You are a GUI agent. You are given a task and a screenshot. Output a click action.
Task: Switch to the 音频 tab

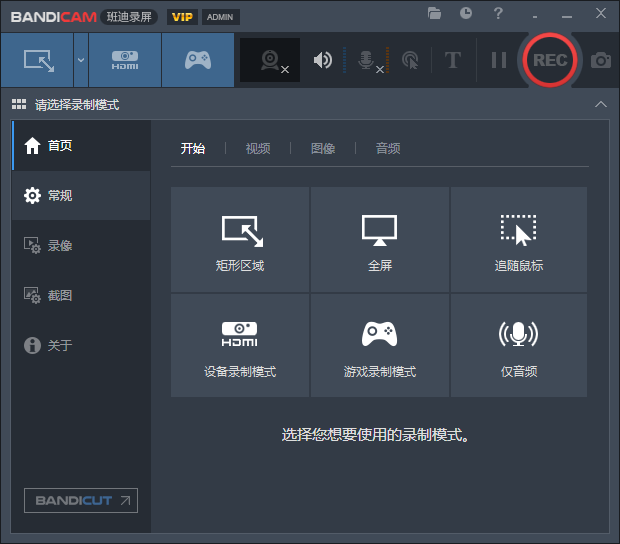[388, 148]
